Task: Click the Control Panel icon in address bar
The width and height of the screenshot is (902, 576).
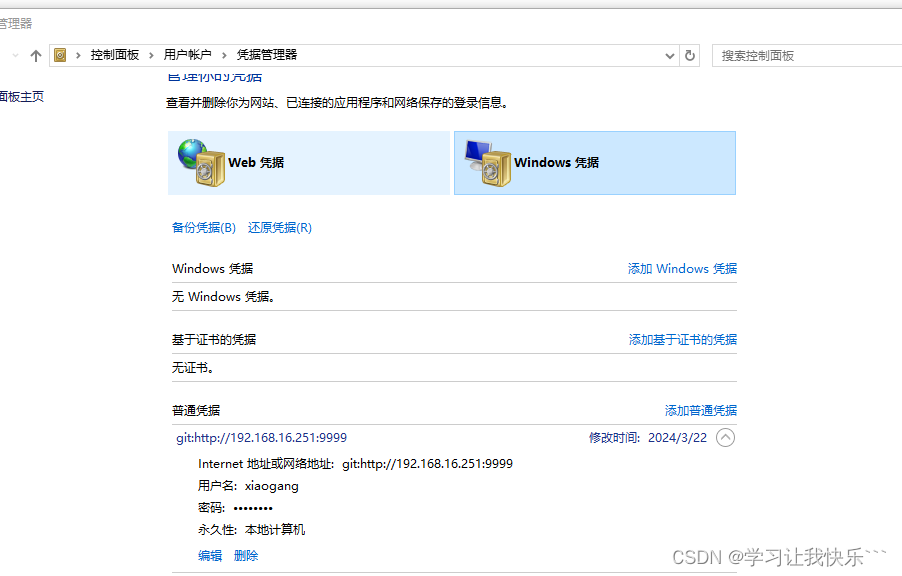Action: (x=60, y=55)
